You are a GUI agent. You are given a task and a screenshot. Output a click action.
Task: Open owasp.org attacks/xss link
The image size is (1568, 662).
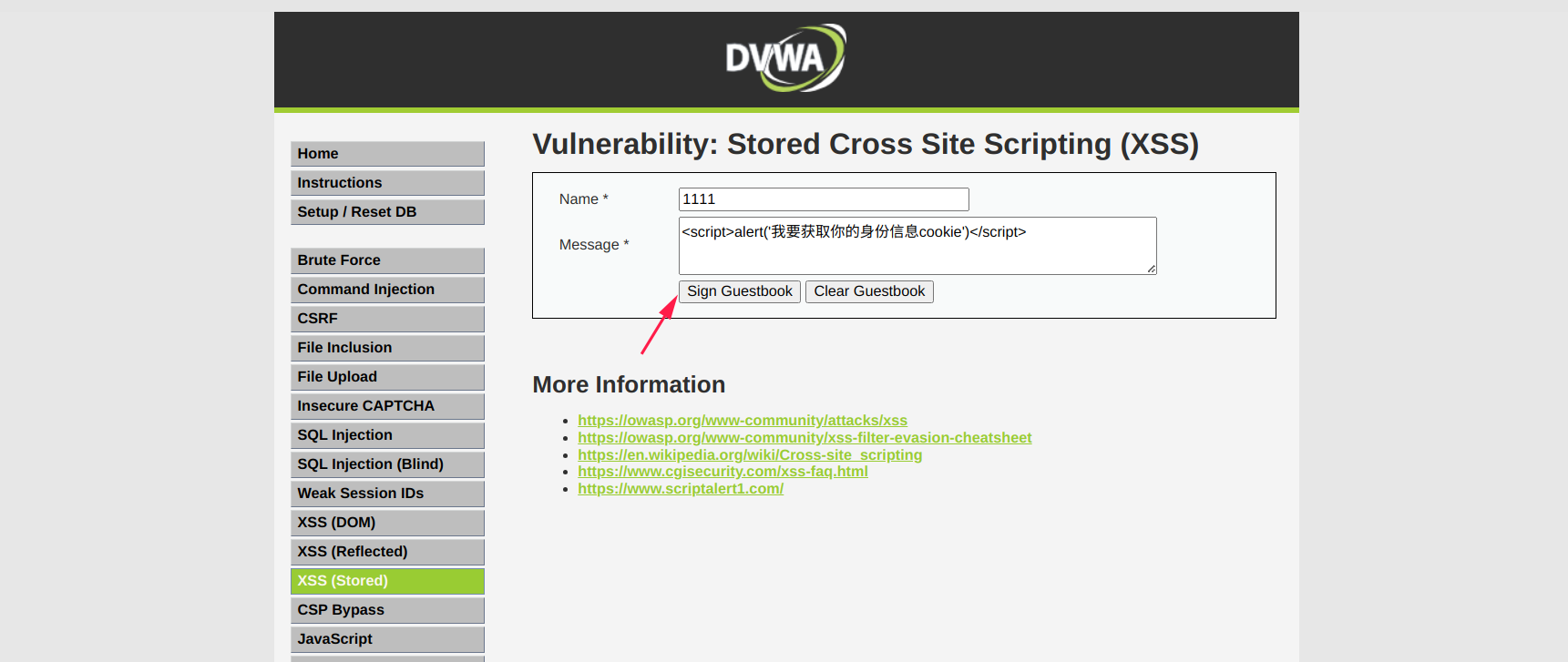point(743,421)
